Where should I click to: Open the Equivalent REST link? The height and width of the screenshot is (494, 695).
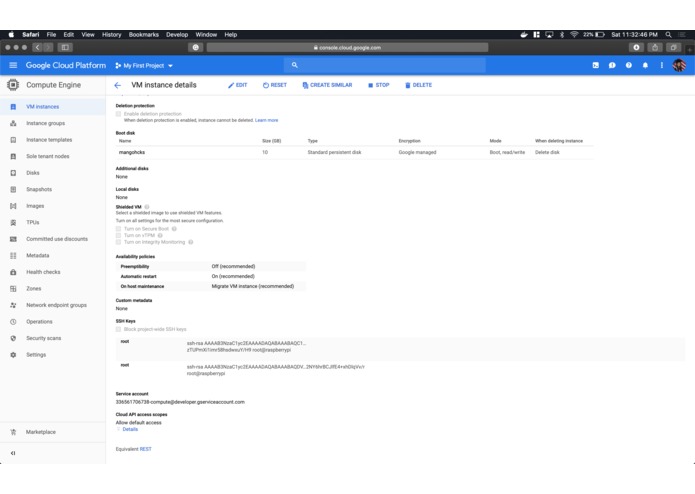point(145,449)
